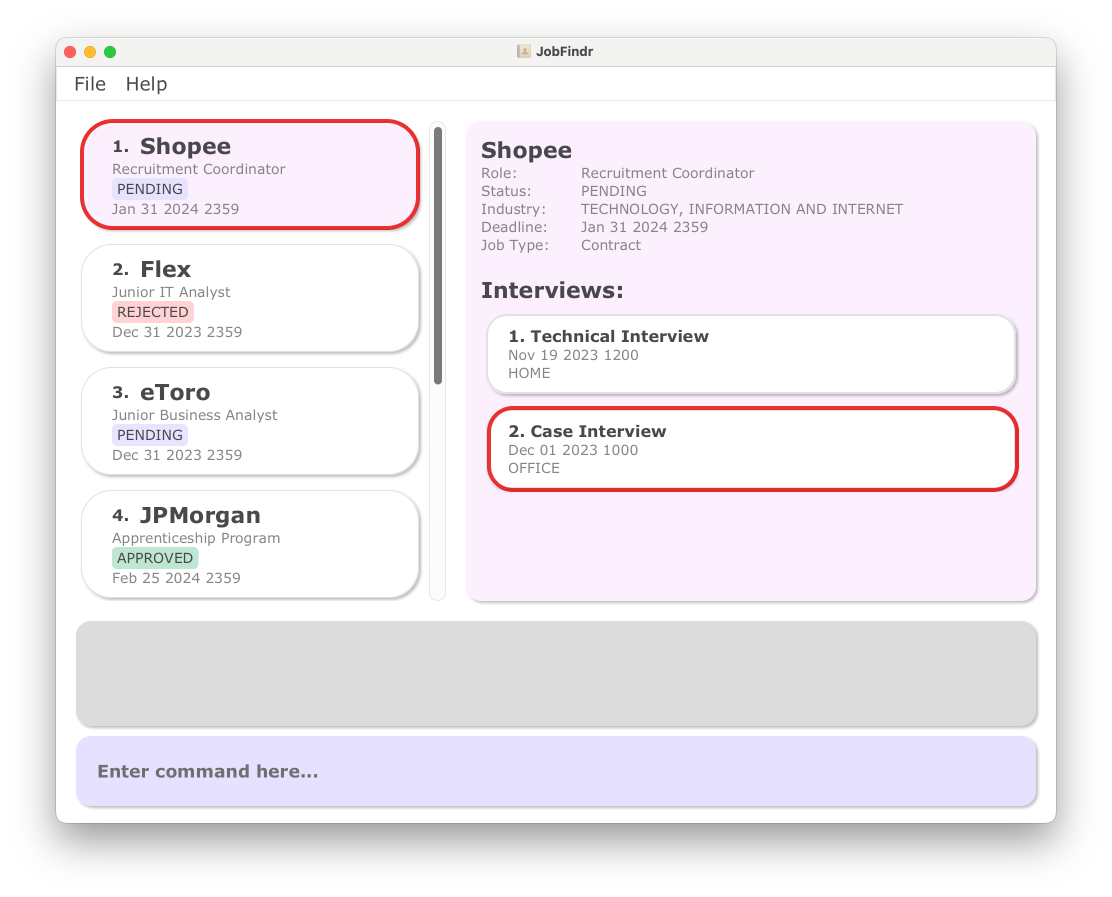Click the APPROVED tag on JPMorgan card

click(x=155, y=558)
